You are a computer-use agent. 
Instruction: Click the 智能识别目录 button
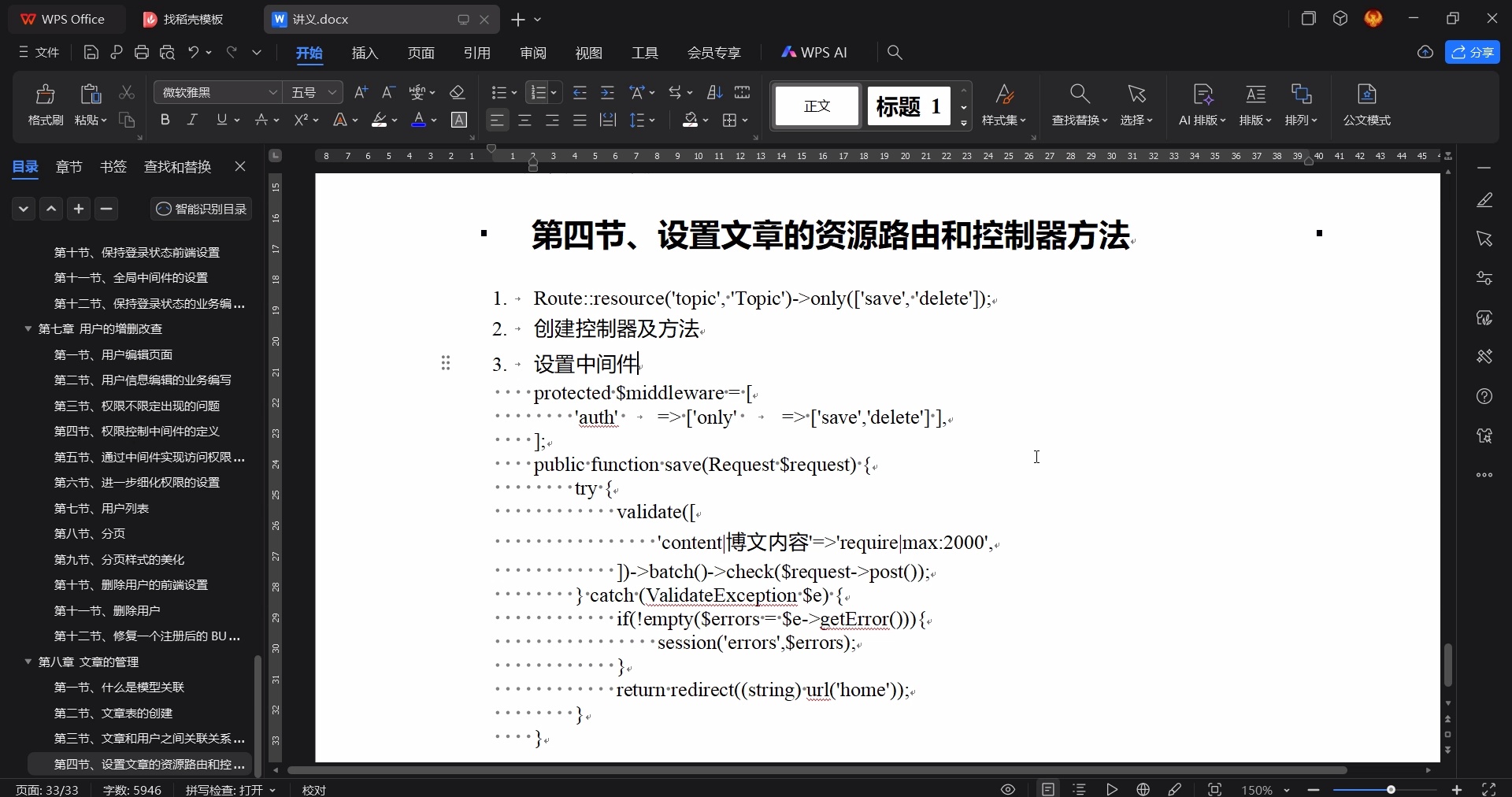(x=201, y=209)
